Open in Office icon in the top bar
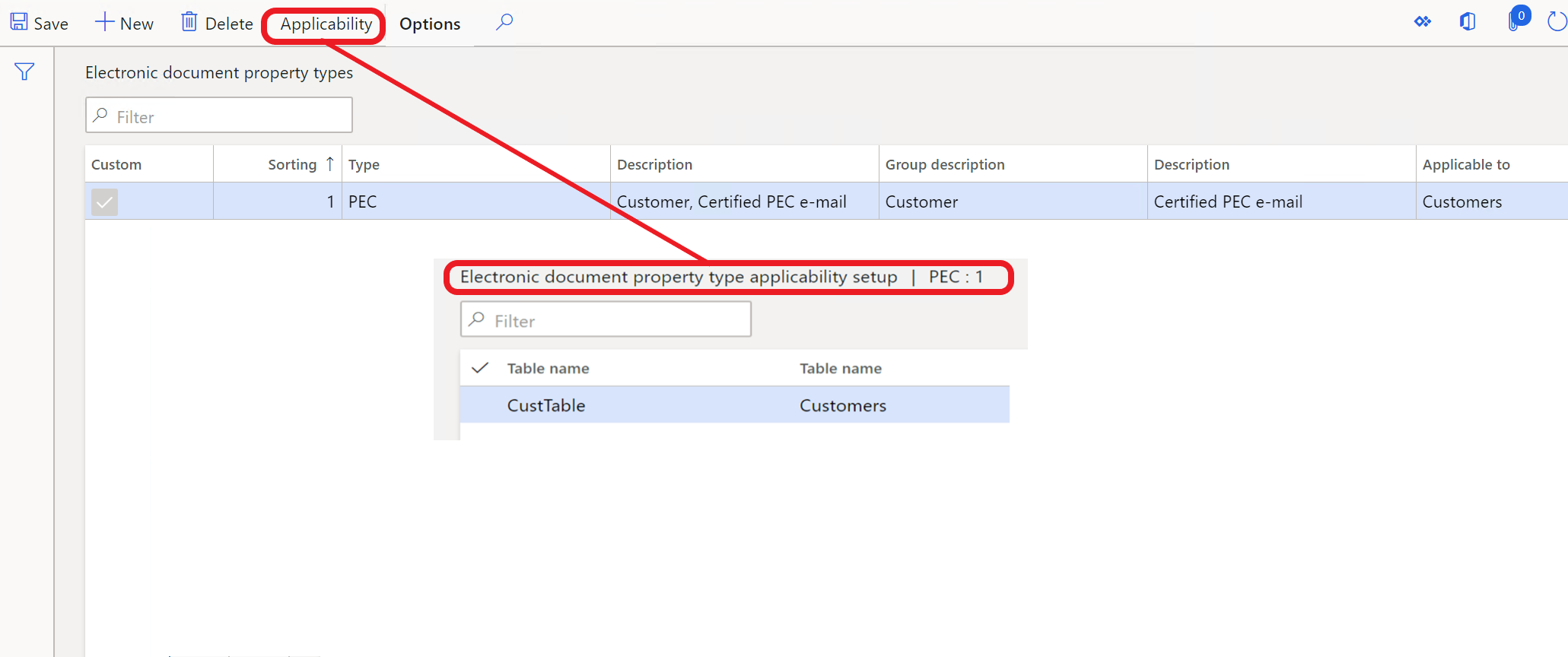Screen dimensions: 1568x657 [x=1468, y=22]
